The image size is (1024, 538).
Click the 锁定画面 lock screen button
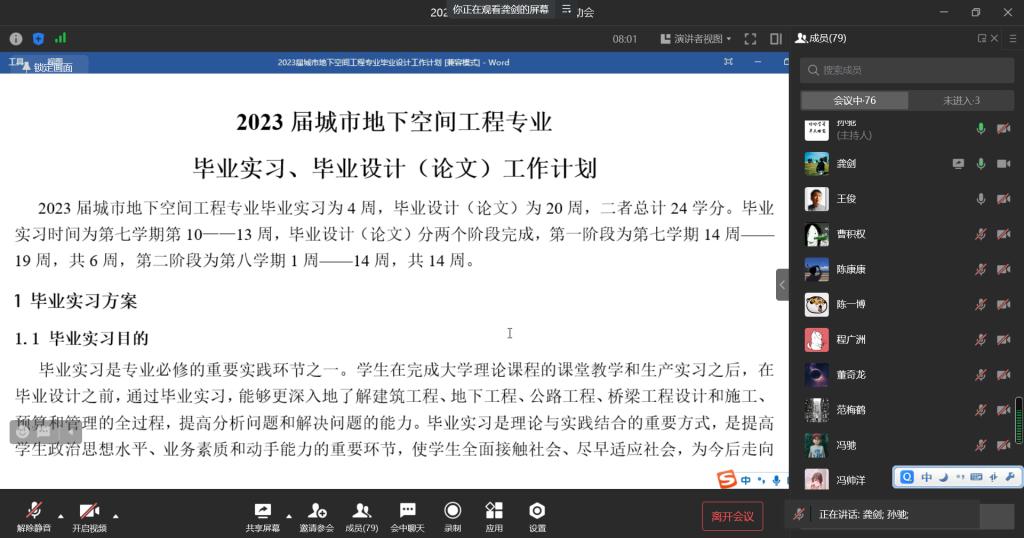[48, 66]
